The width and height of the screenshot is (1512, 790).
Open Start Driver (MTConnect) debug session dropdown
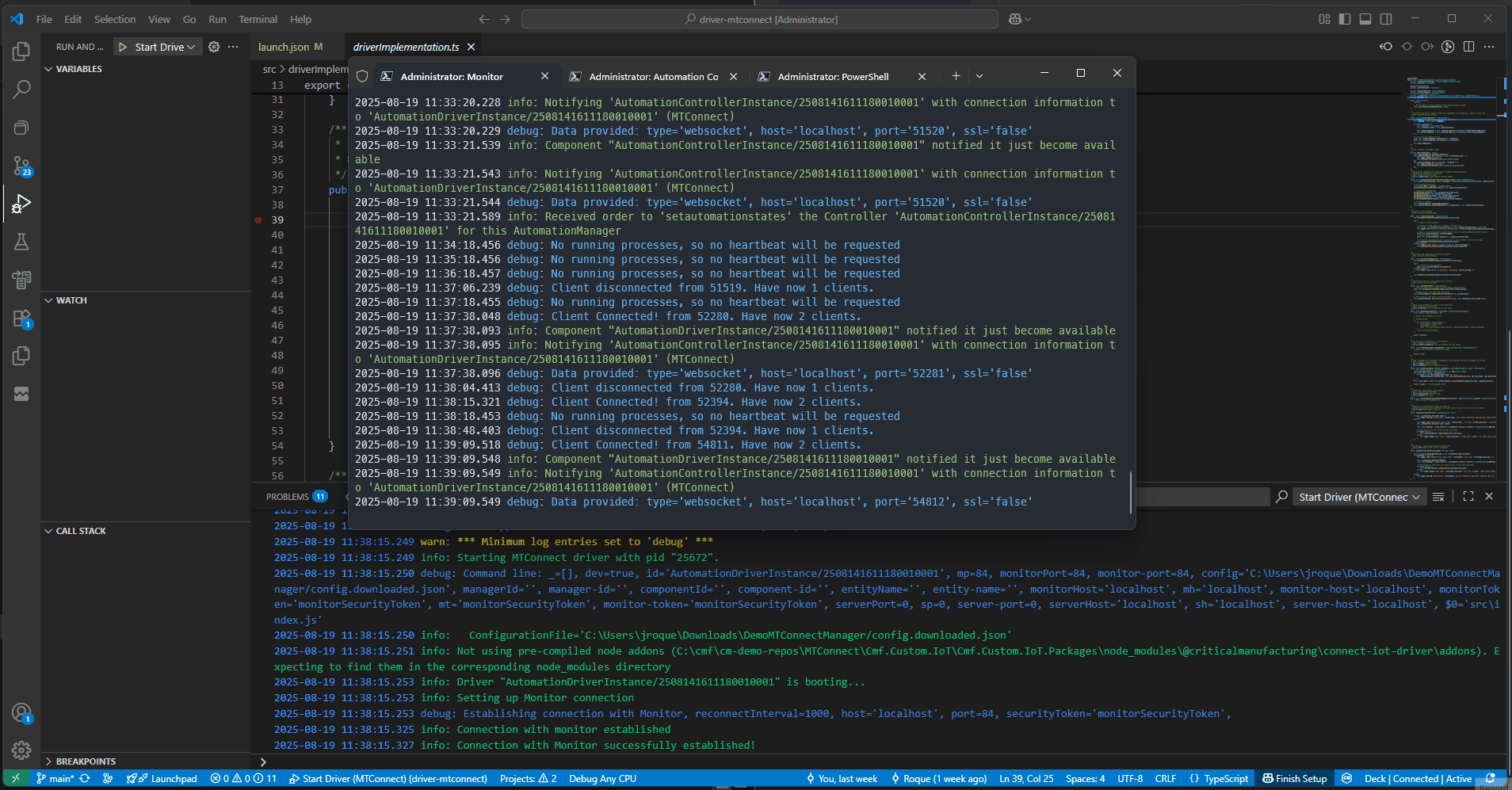pyautogui.click(x=1359, y=497)
